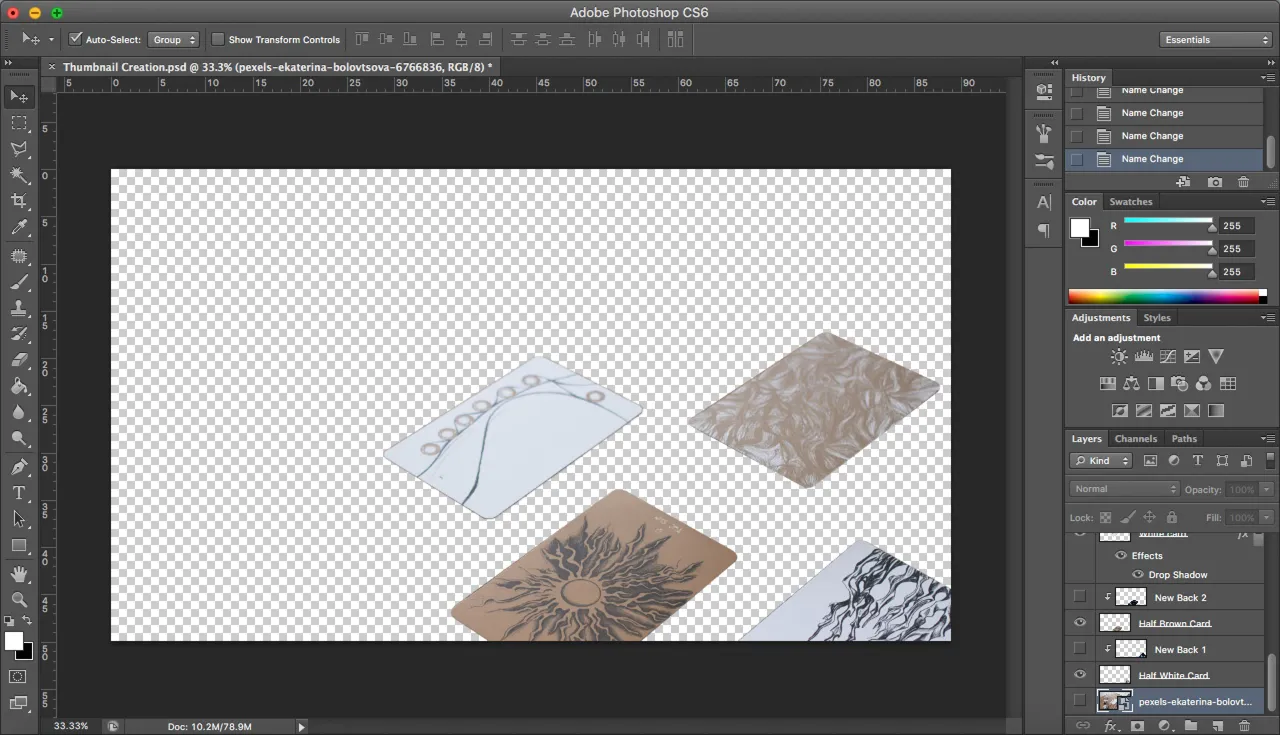Select the Eraser tool
1280x735 pixels.
pyautogui.click(x=19, y=360)
